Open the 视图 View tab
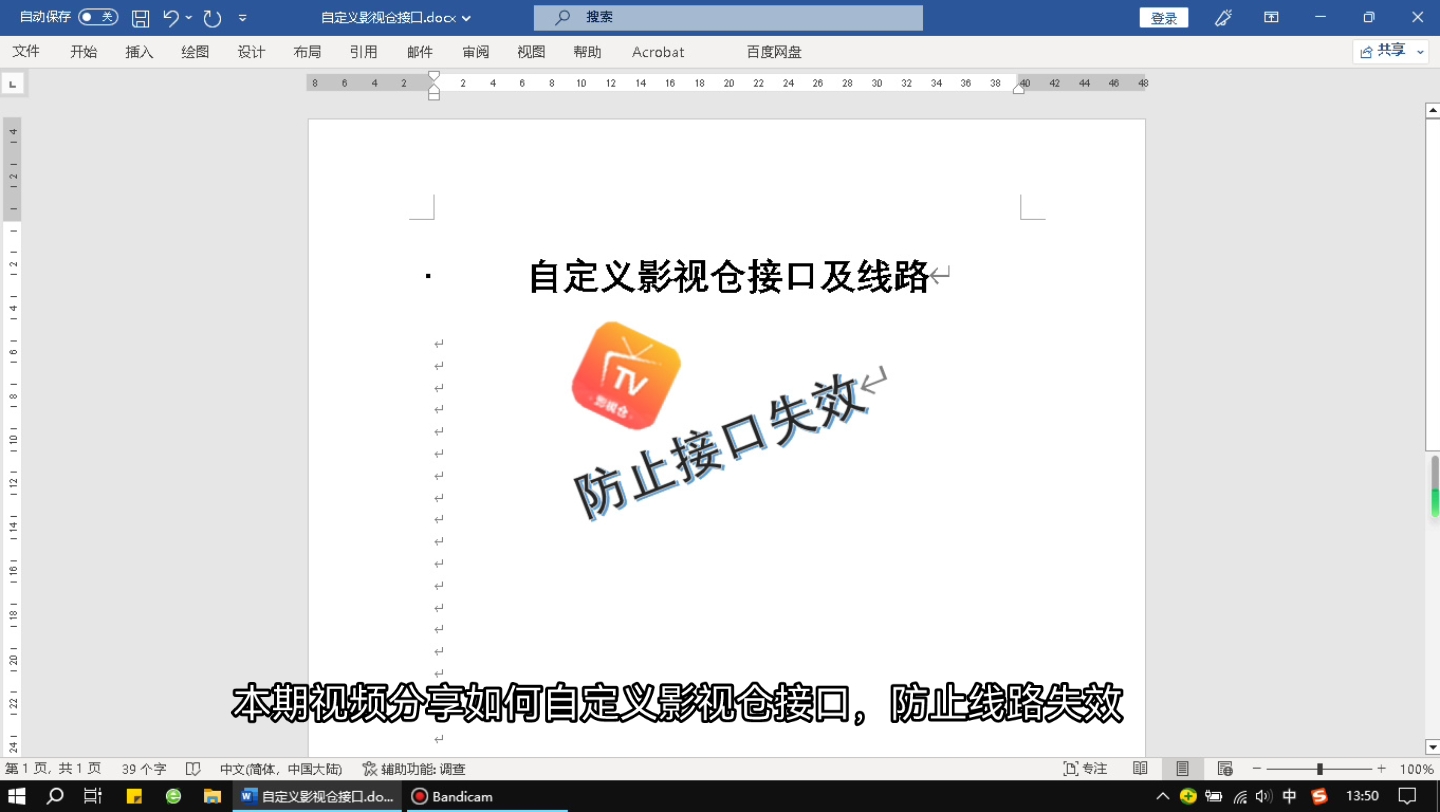Viewport: 1440px width, 812px height. click(531, 52)
